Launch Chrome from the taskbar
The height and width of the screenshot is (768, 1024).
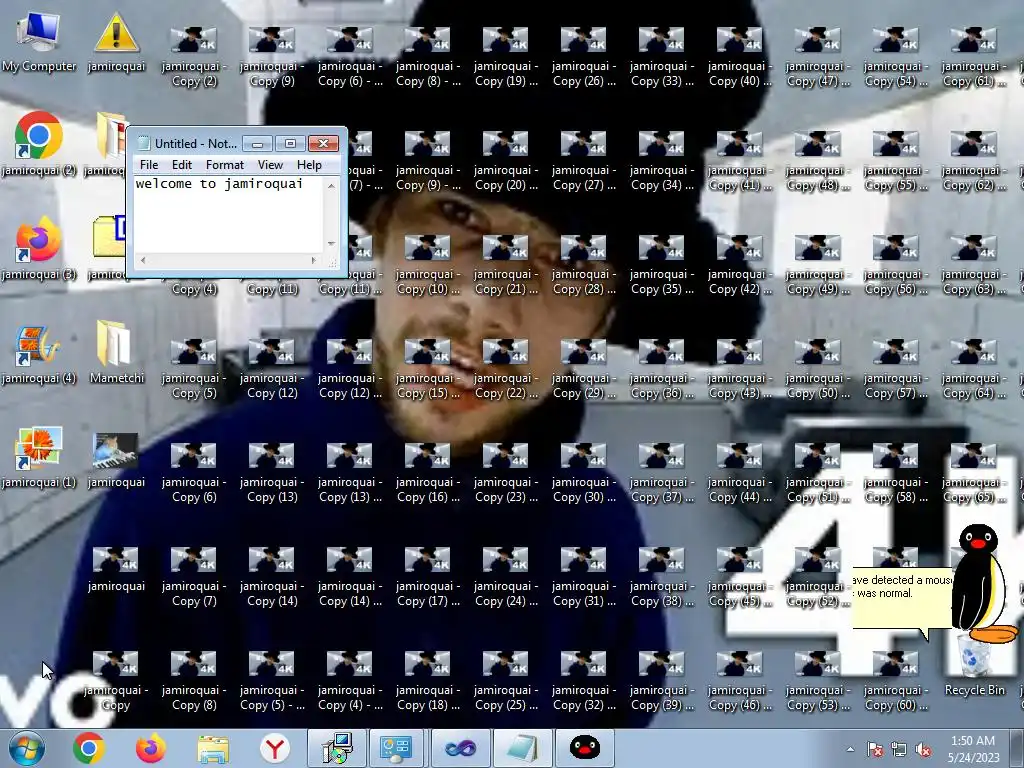pos(89,748)
